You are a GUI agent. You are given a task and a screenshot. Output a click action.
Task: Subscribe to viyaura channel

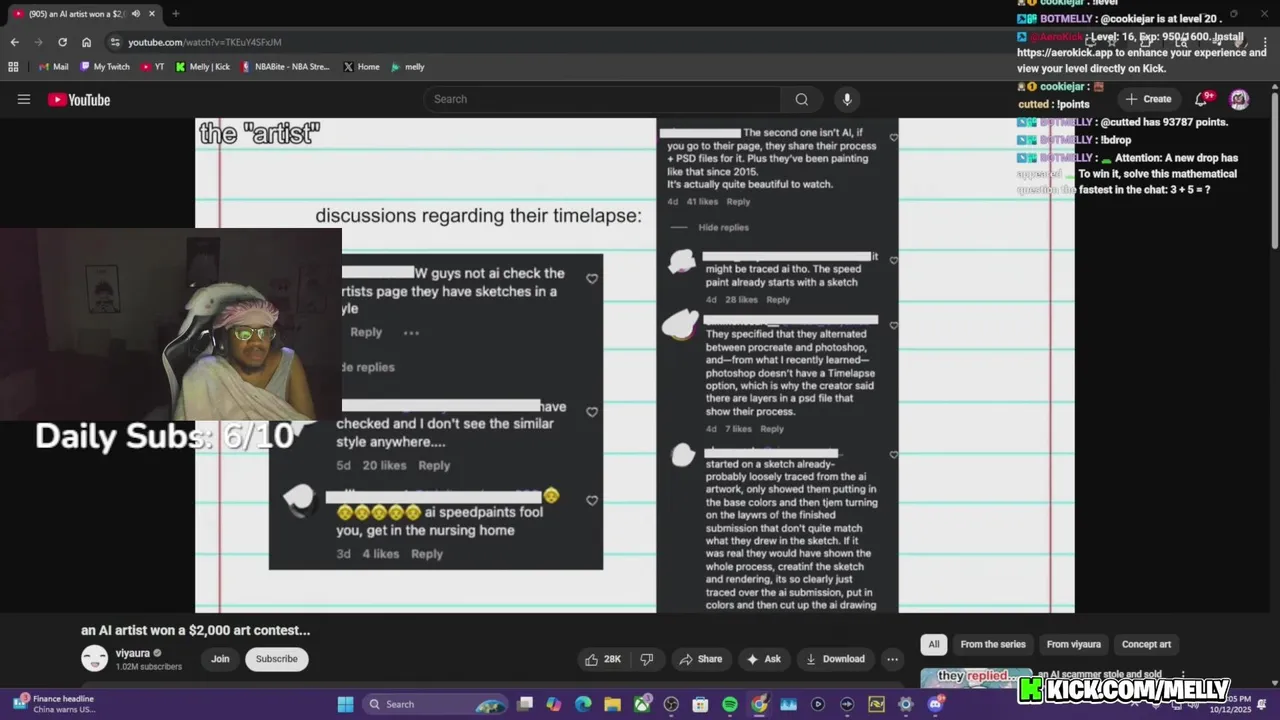coord(276,659)
